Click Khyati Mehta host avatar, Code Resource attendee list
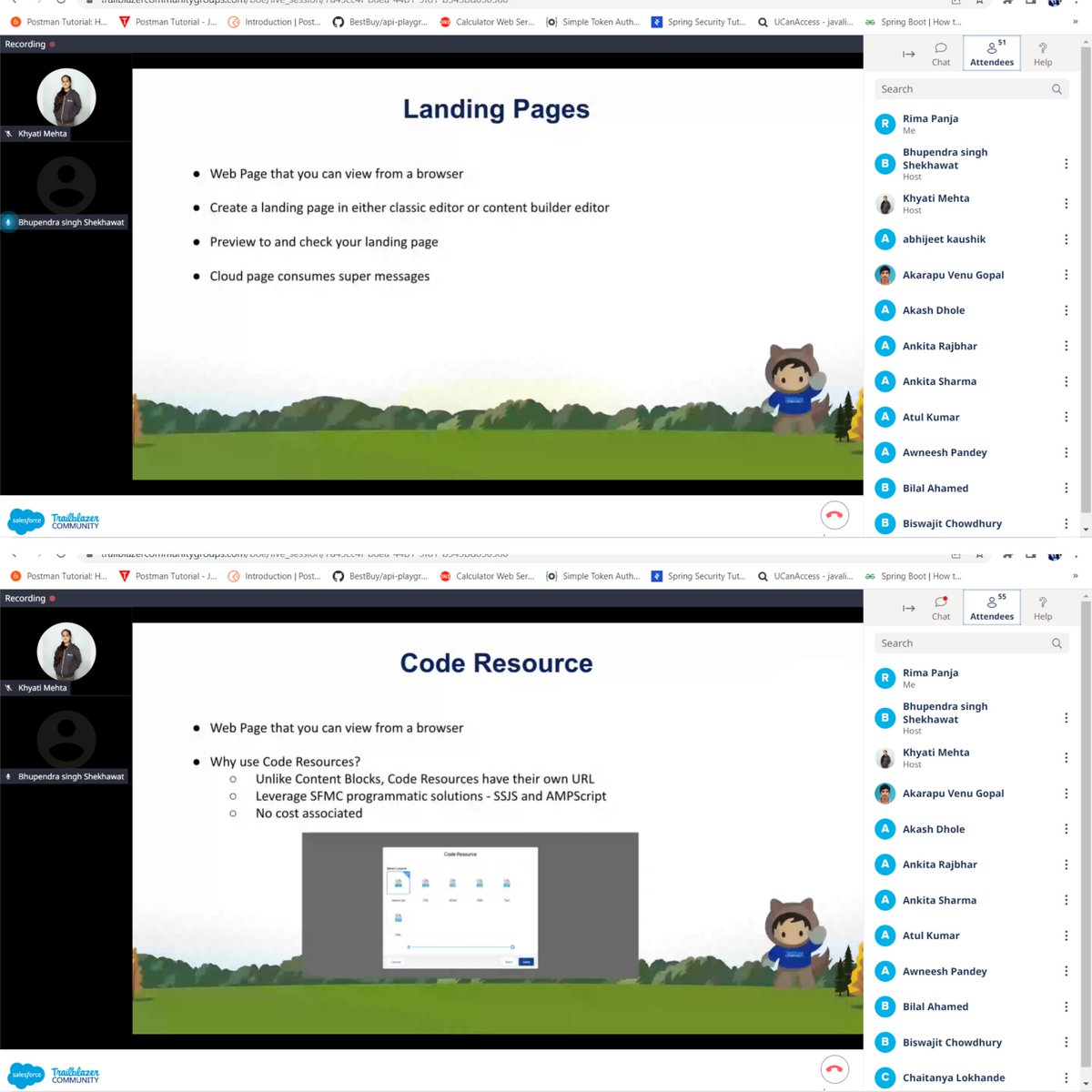 tap(885, 758)
